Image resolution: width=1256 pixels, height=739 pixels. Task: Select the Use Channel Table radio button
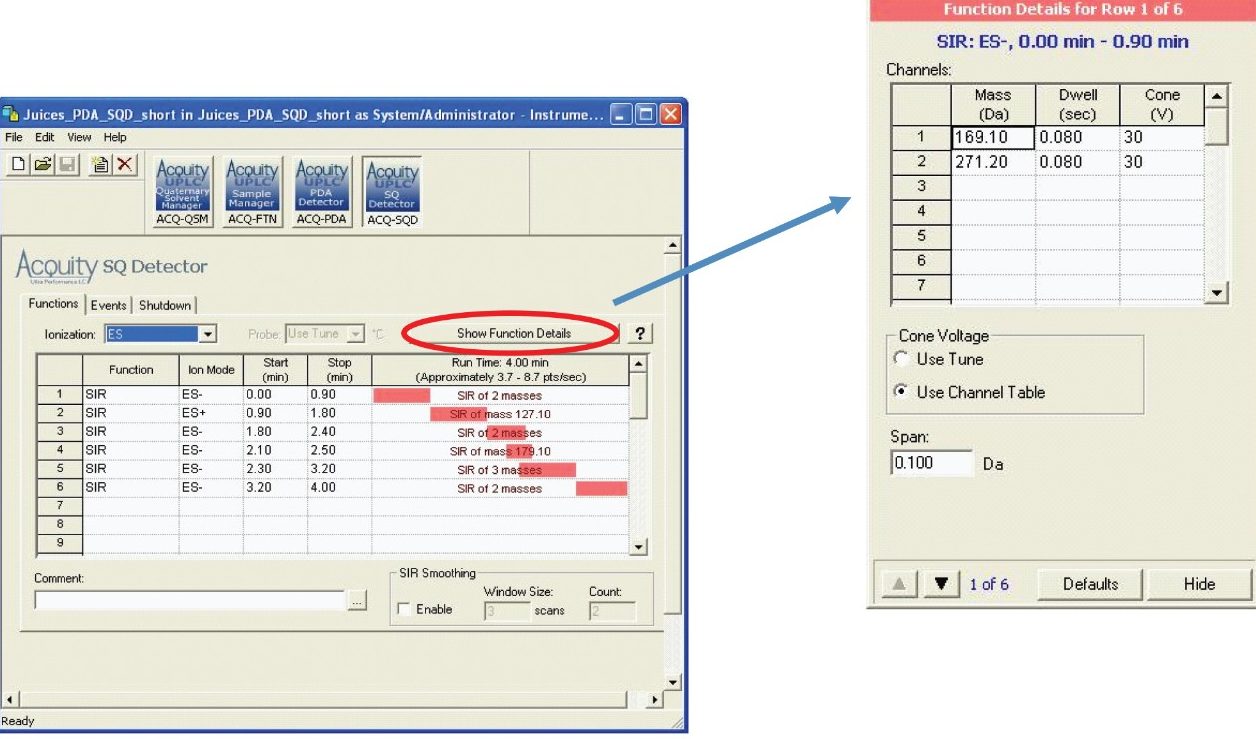902,392
